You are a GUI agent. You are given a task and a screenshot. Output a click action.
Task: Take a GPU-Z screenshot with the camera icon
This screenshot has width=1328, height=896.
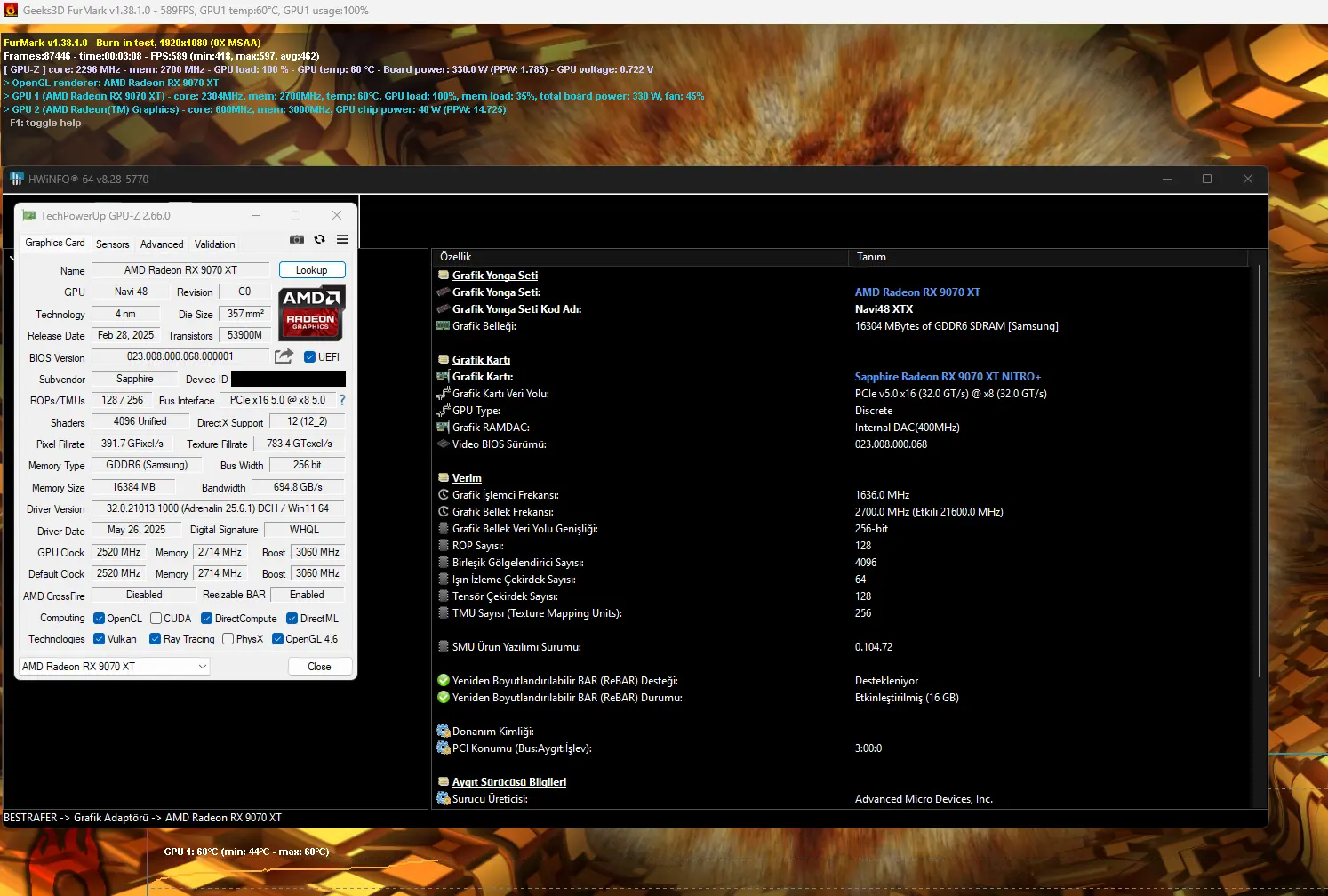pyautogui.click(x=297, y=239)
